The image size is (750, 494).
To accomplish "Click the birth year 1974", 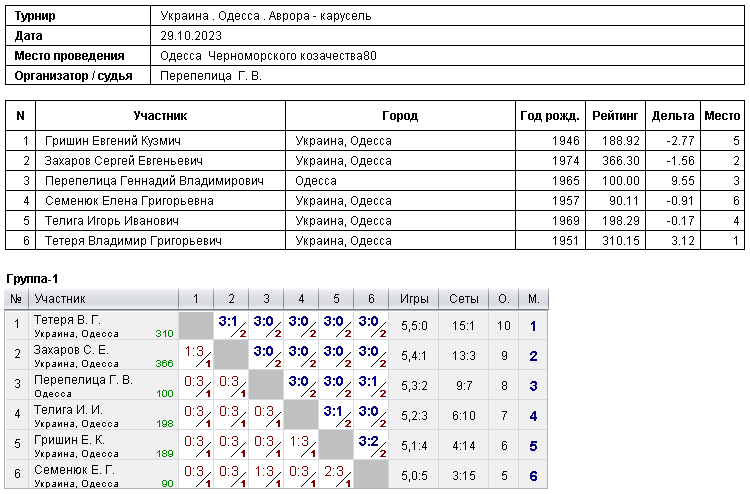I will (x=565, y=161).
